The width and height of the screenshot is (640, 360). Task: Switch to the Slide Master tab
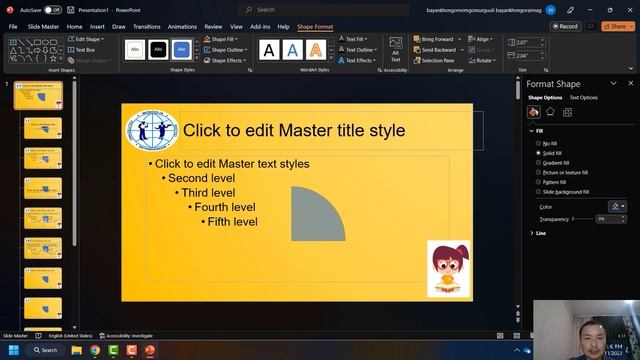pos(43,27)
